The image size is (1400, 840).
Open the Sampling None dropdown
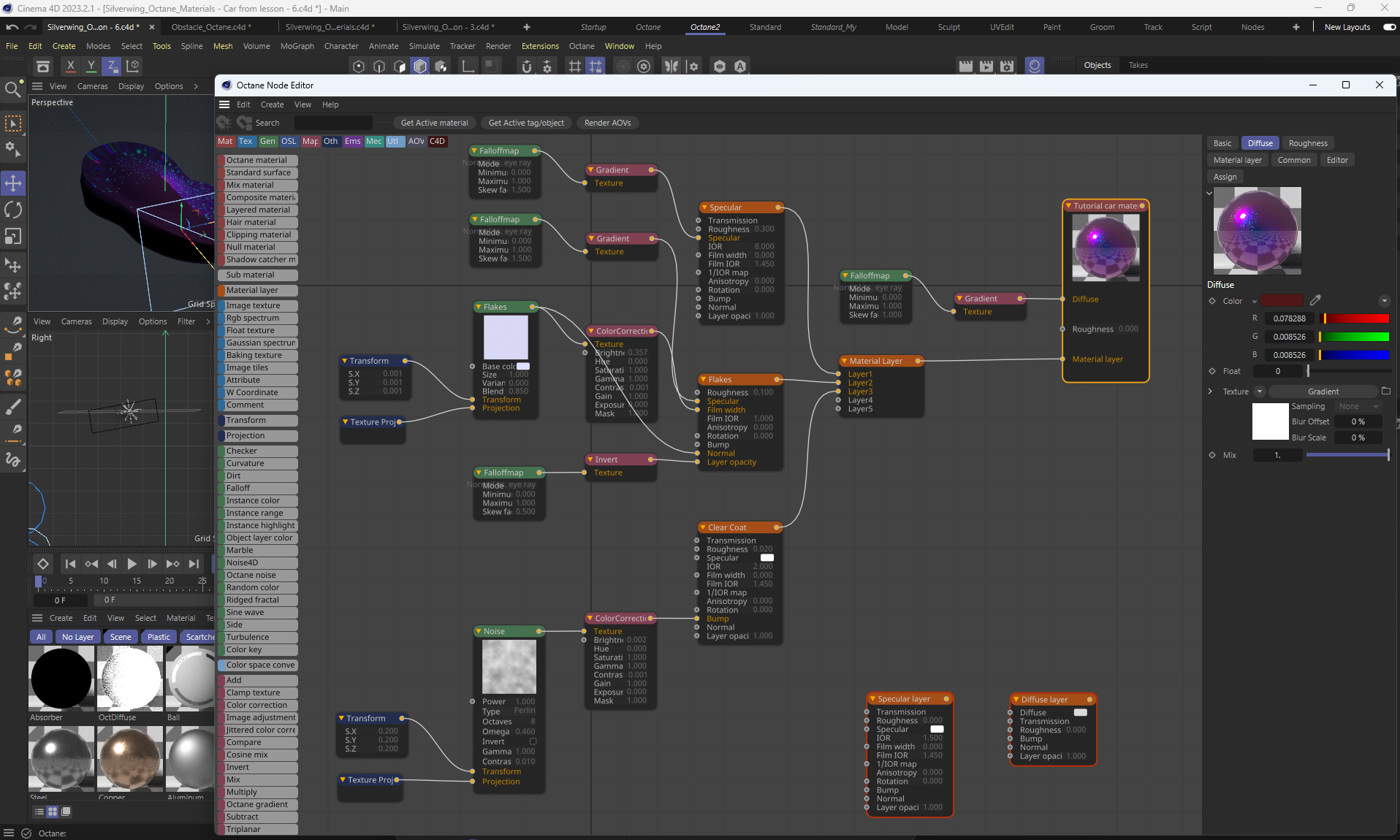coord(1358,406)
